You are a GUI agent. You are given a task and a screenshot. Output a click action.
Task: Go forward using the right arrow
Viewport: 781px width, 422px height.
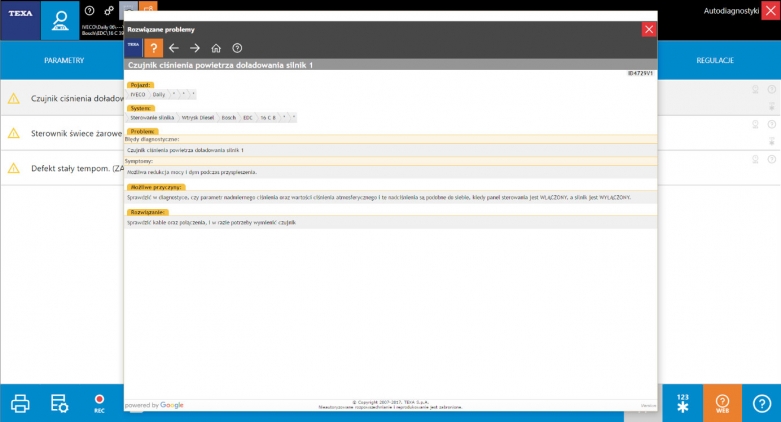(x=195, y=48)
